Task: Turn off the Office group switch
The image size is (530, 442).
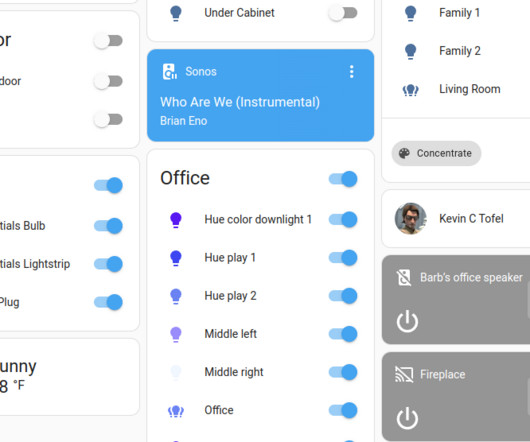Action: [x=343, y=179]
